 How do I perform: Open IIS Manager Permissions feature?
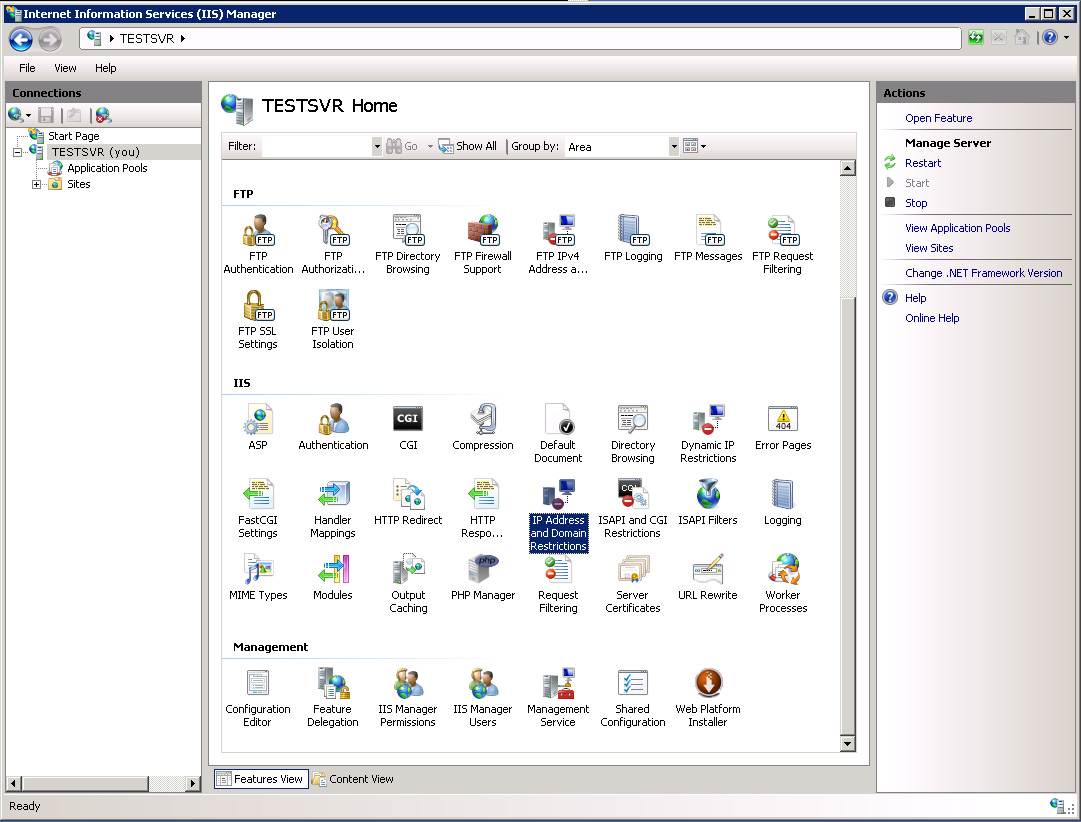(x=408, y=697)
